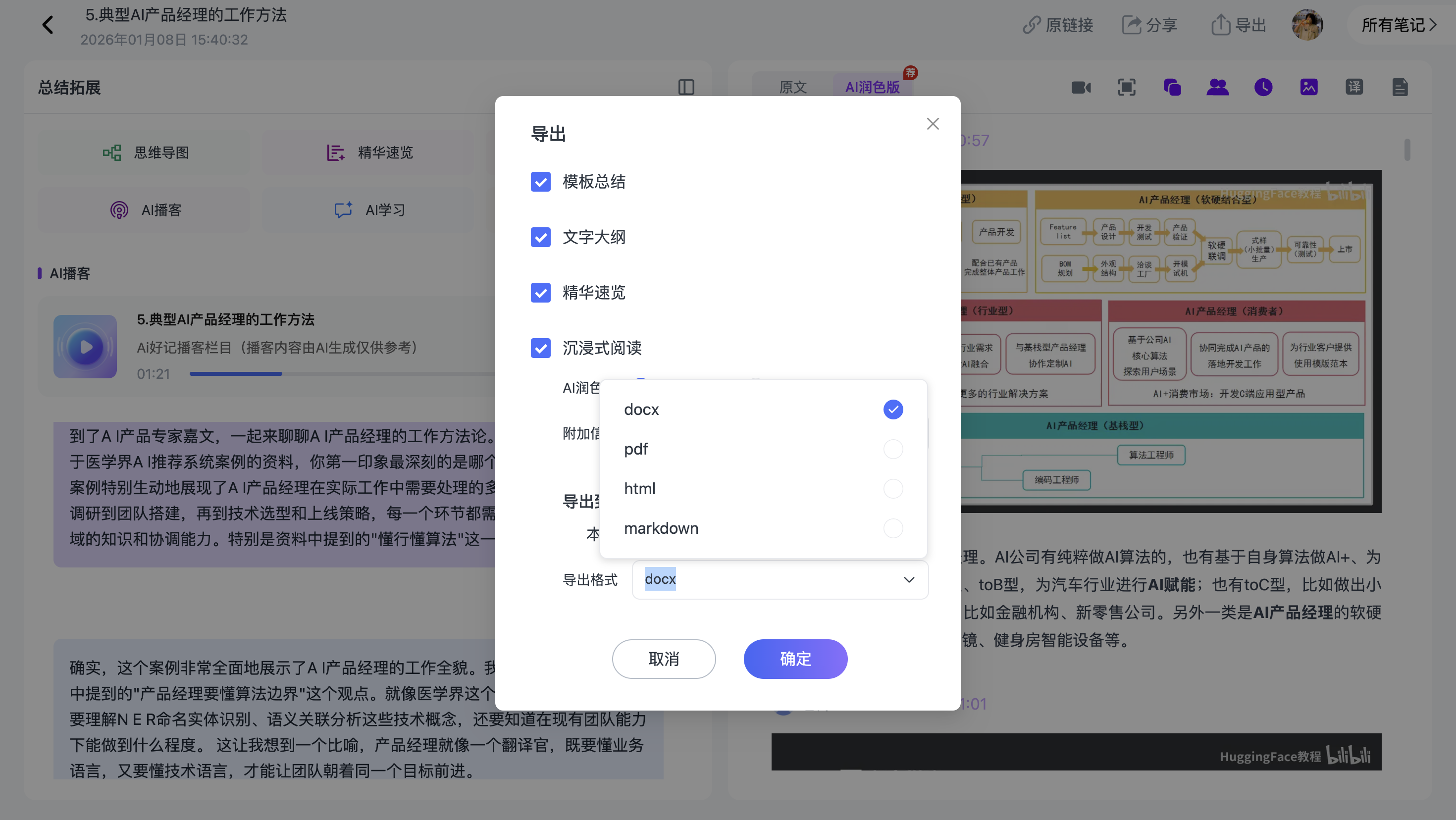This screenshot has width=1456, height=820.
Task: Seek the podcast progress bar
Action: (342, 373)
